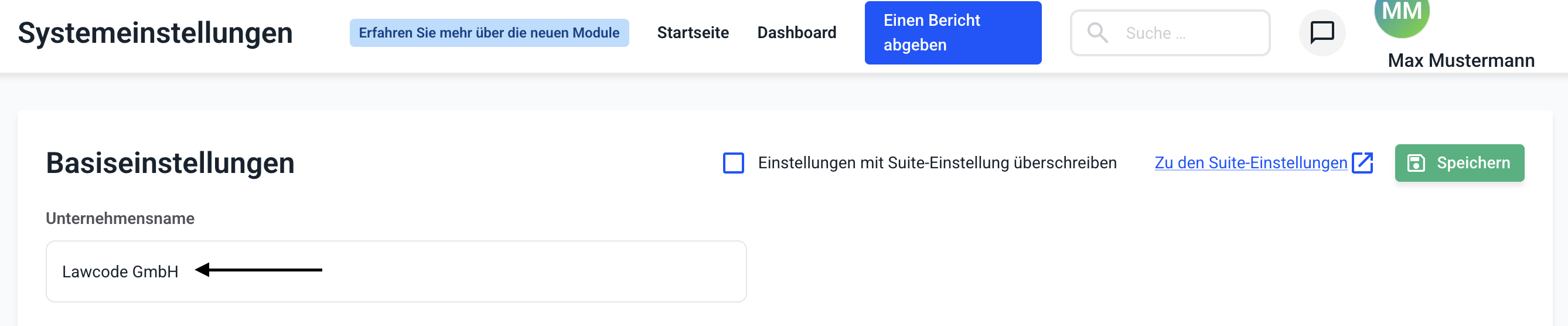Click the Max Mustermann user name
The height and width of the screenshot is (326, 1568).
[x=1461, y=61]
